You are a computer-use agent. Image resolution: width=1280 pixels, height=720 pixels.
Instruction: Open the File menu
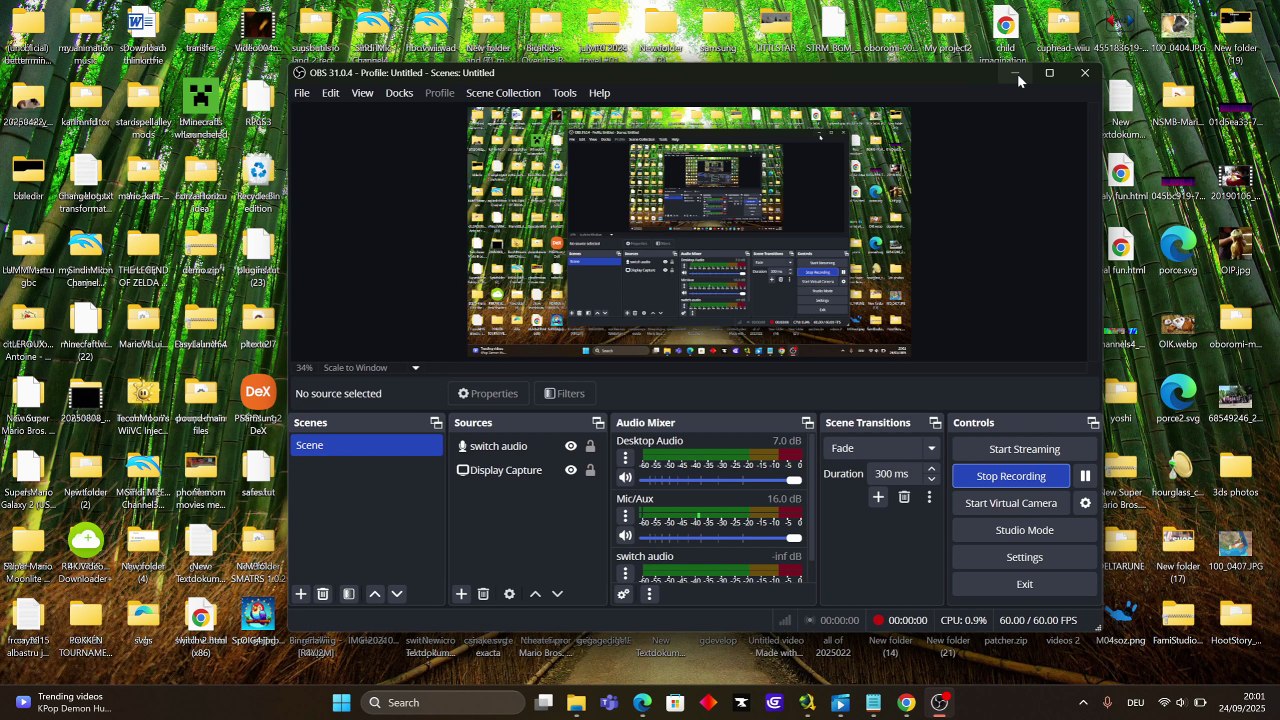pyautogui.click(x=301, y=93)
